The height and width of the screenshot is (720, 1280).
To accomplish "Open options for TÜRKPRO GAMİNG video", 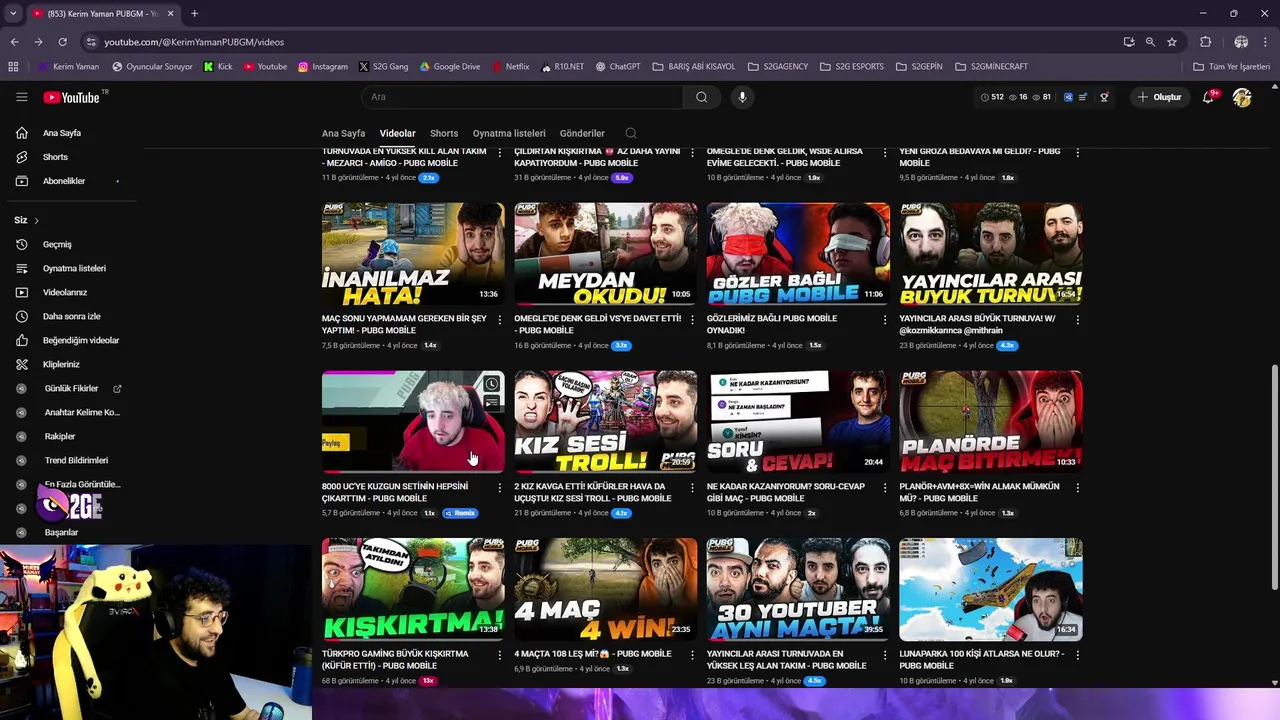I will pos(500,655).
